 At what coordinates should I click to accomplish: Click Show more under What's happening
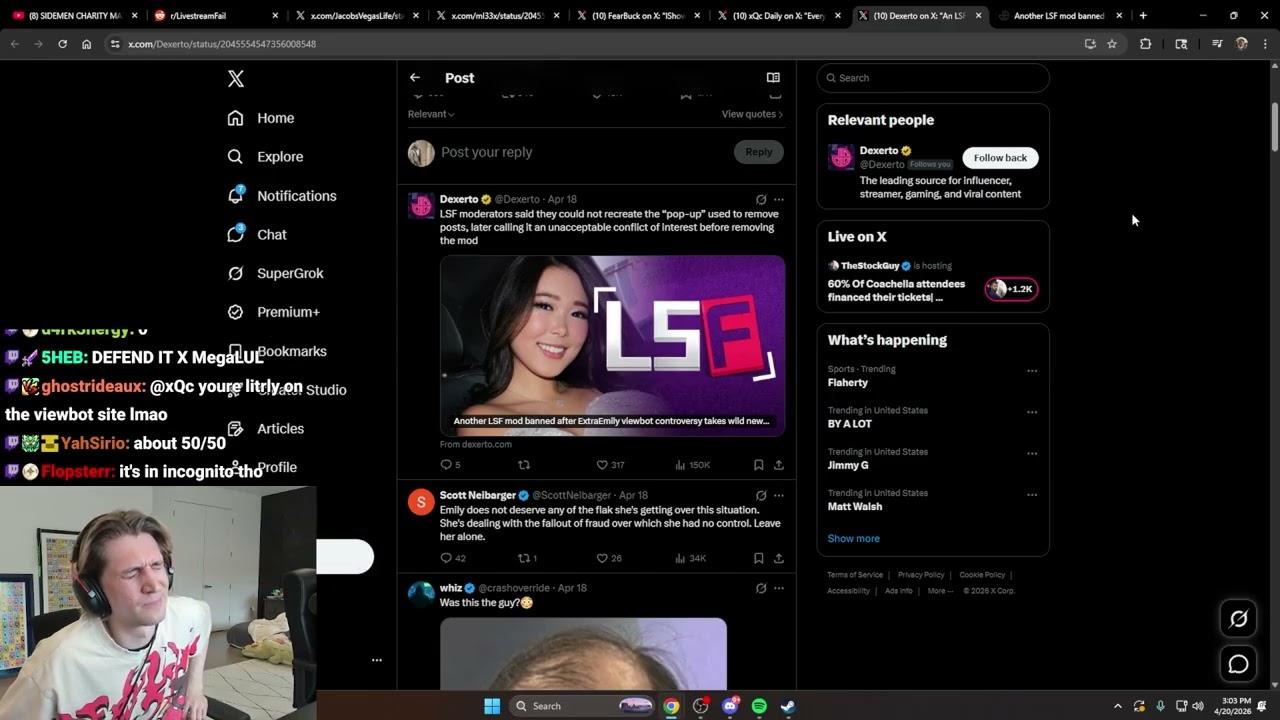point(853,539)
